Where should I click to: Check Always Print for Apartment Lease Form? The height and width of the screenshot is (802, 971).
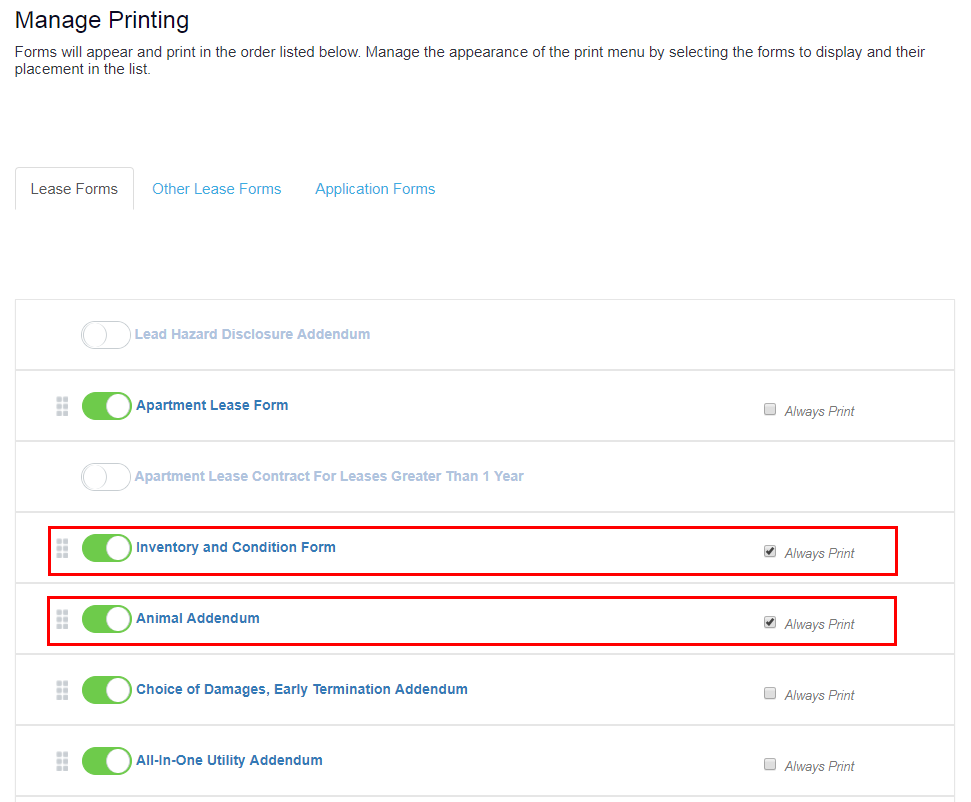click(770, 409)
